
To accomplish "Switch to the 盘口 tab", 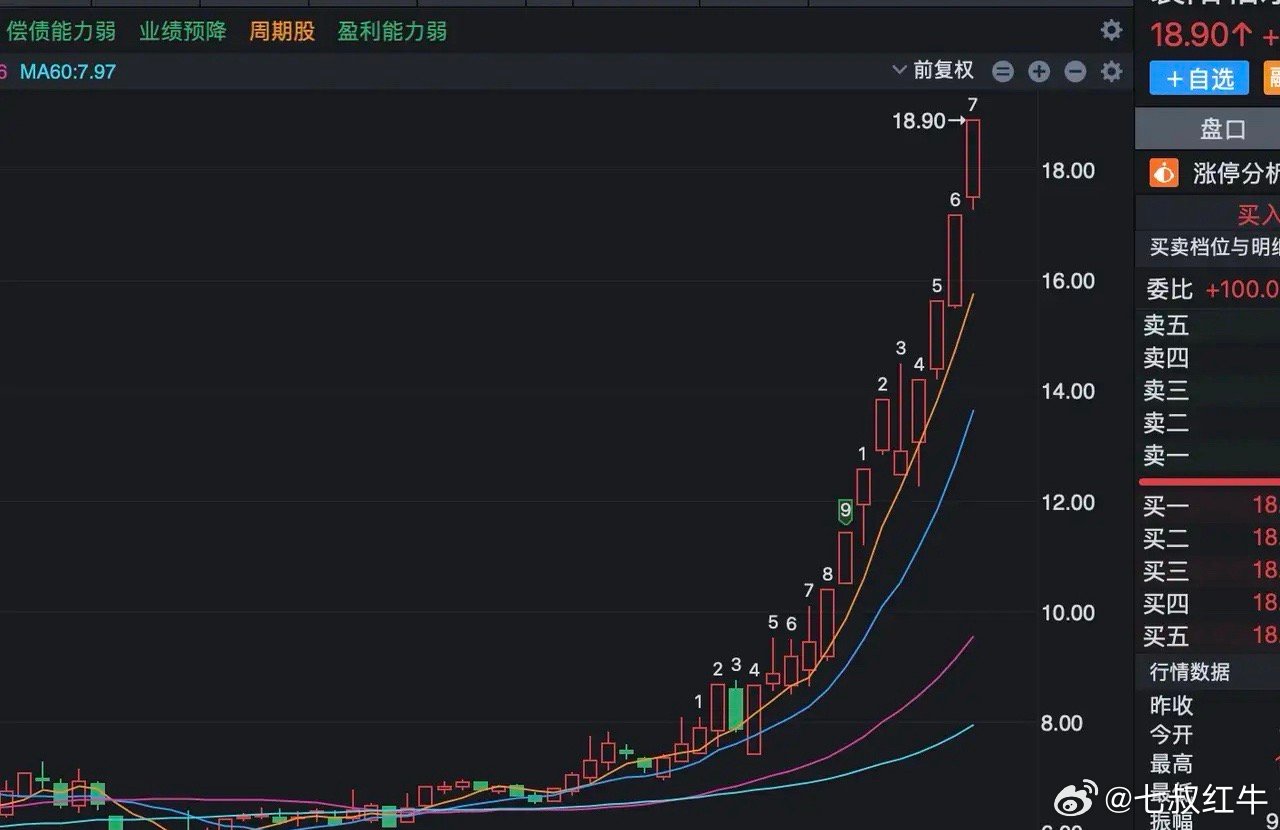I will coord(1222,129).
